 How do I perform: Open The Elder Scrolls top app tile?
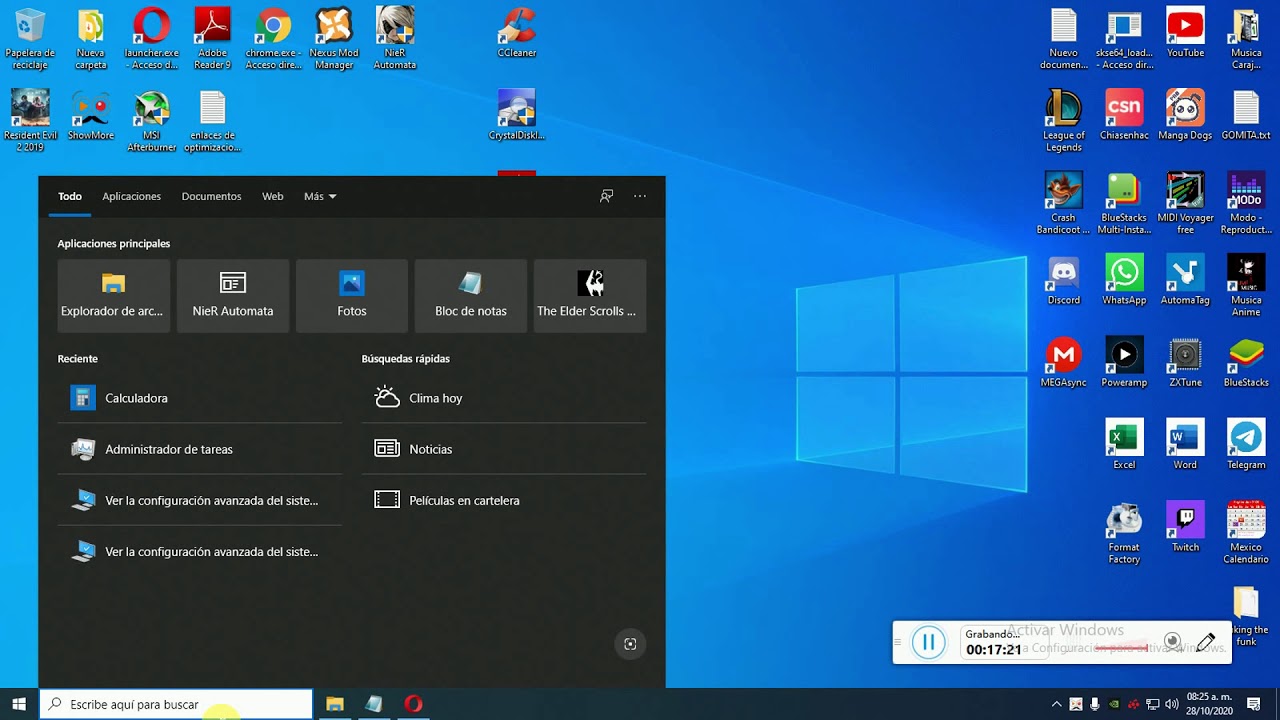click(x=590, y=295)
